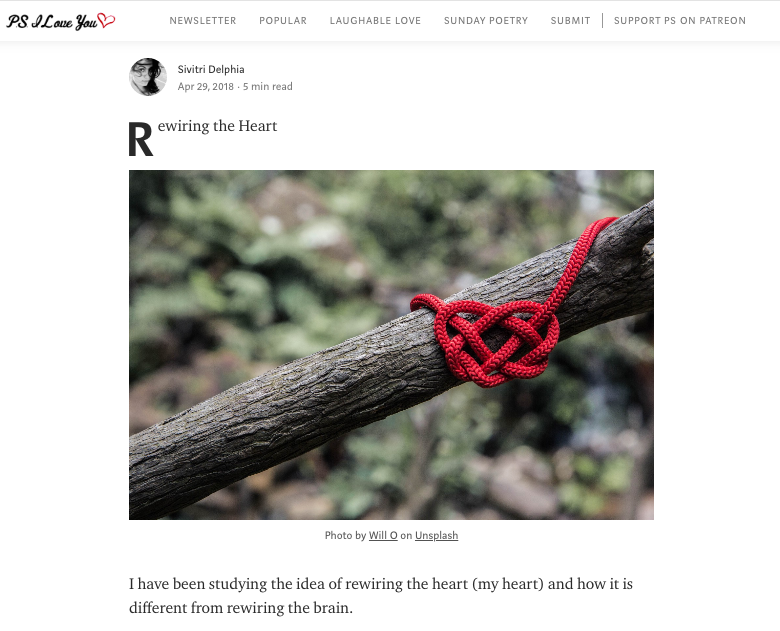The height and width of the screenshot is (631, 780).
Task: Click the large drop cap letter R
Action: click(x=140, y=140)
